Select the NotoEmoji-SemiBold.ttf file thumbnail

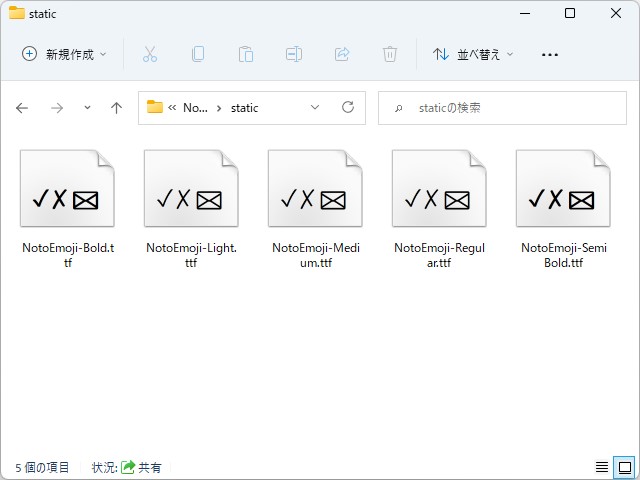click(563, 188)
